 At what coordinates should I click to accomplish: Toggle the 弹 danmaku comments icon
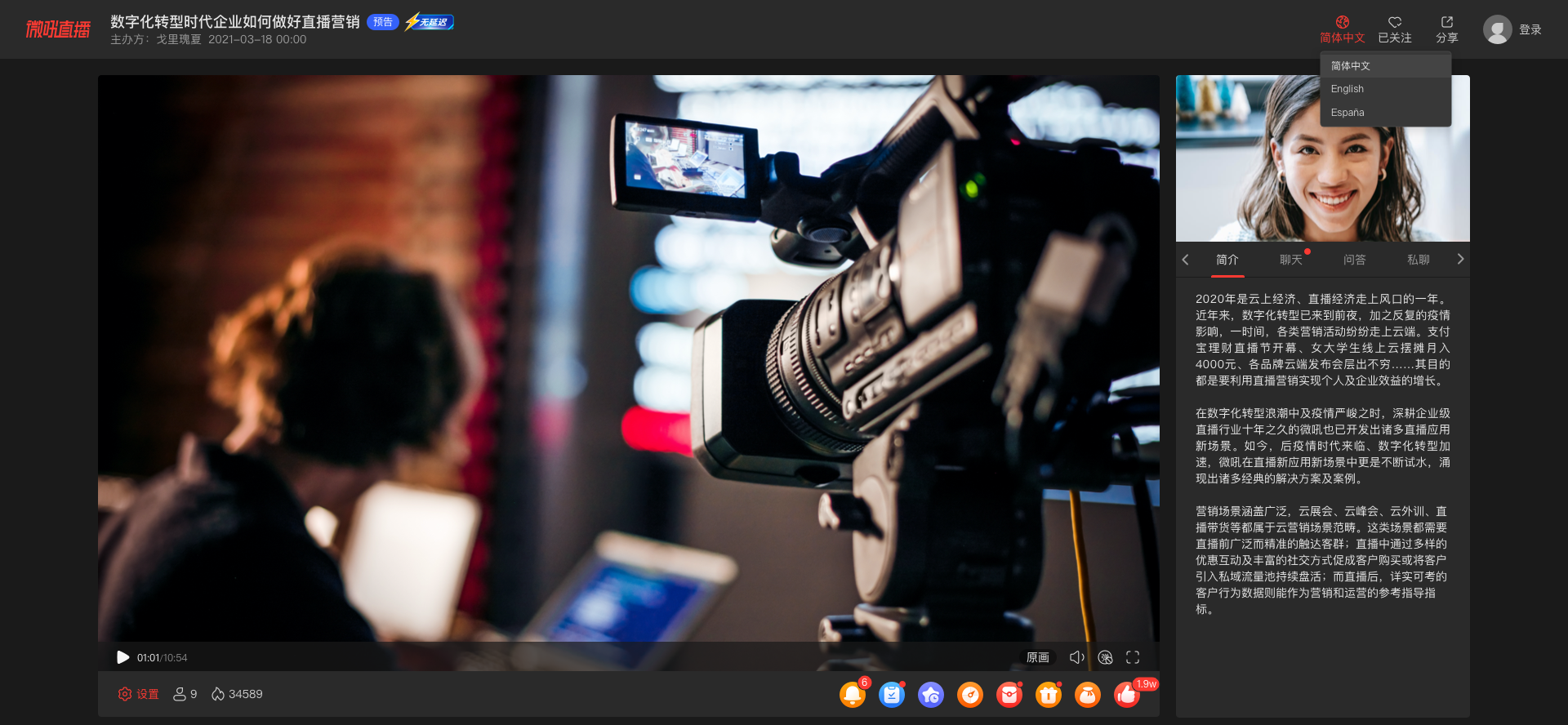[x=1105, y=657]
